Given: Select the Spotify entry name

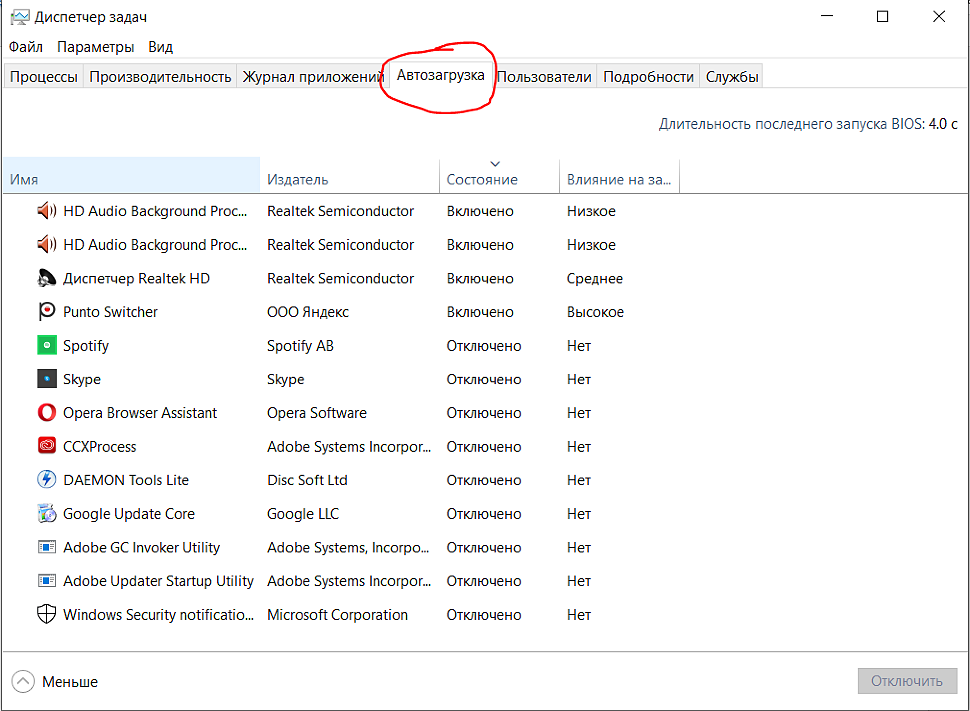Looking at the screenshot, I should click(x=86, y=345).
